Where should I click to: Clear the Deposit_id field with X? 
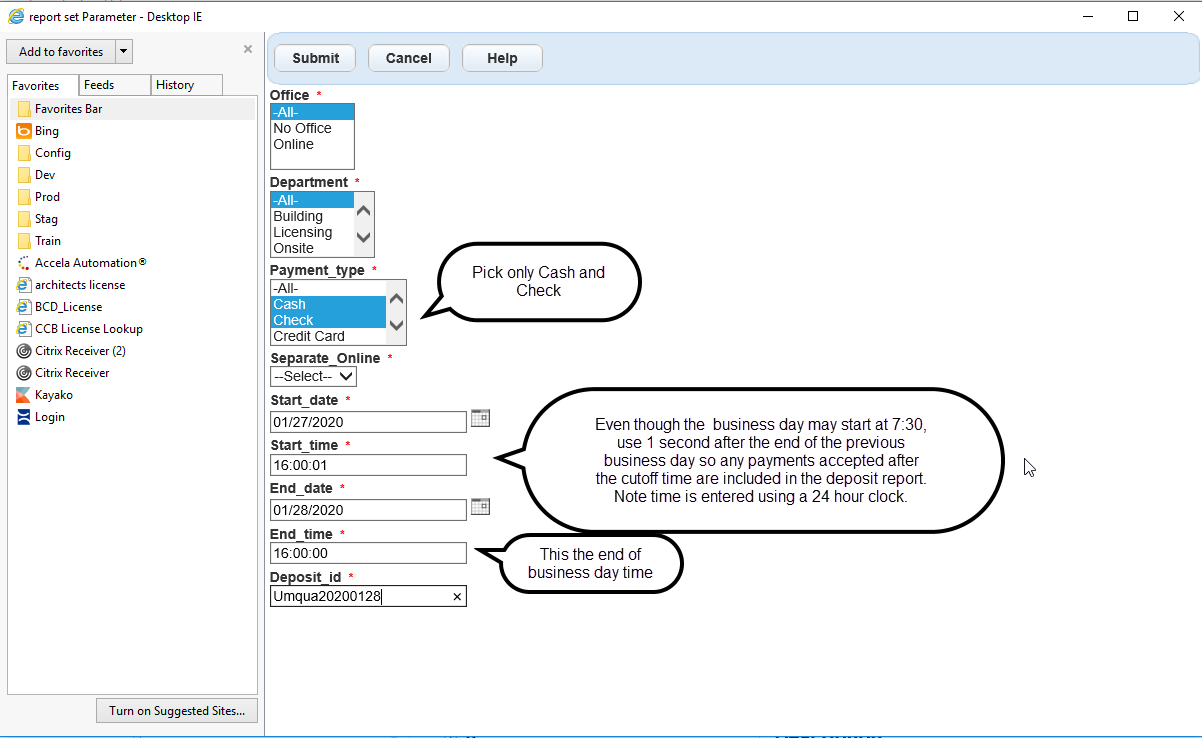[457, 597]
